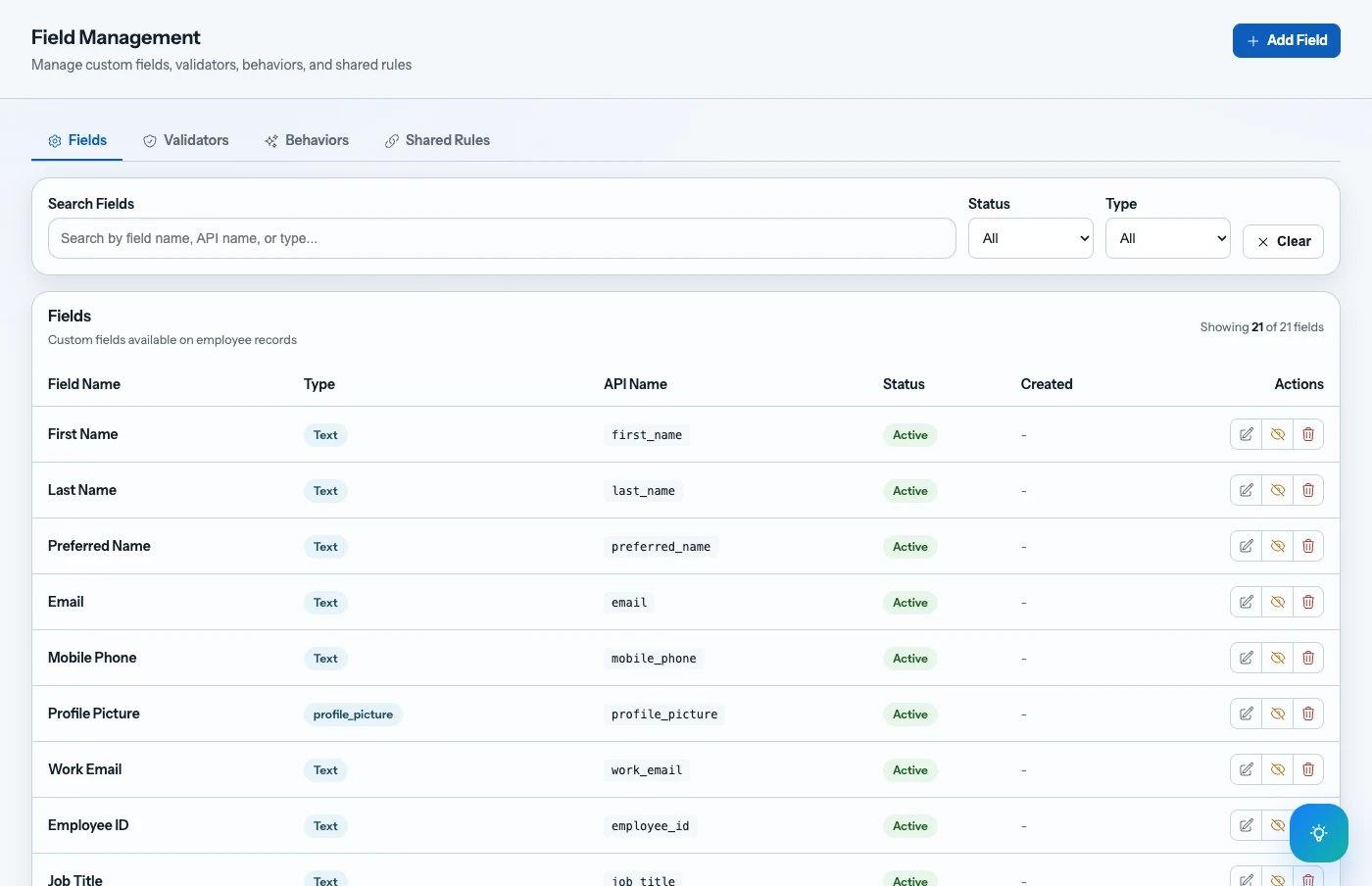This screenshot has width=1372, height=886.
Task: Delete the Profile Picture field
Action: tap(1308, 714)
